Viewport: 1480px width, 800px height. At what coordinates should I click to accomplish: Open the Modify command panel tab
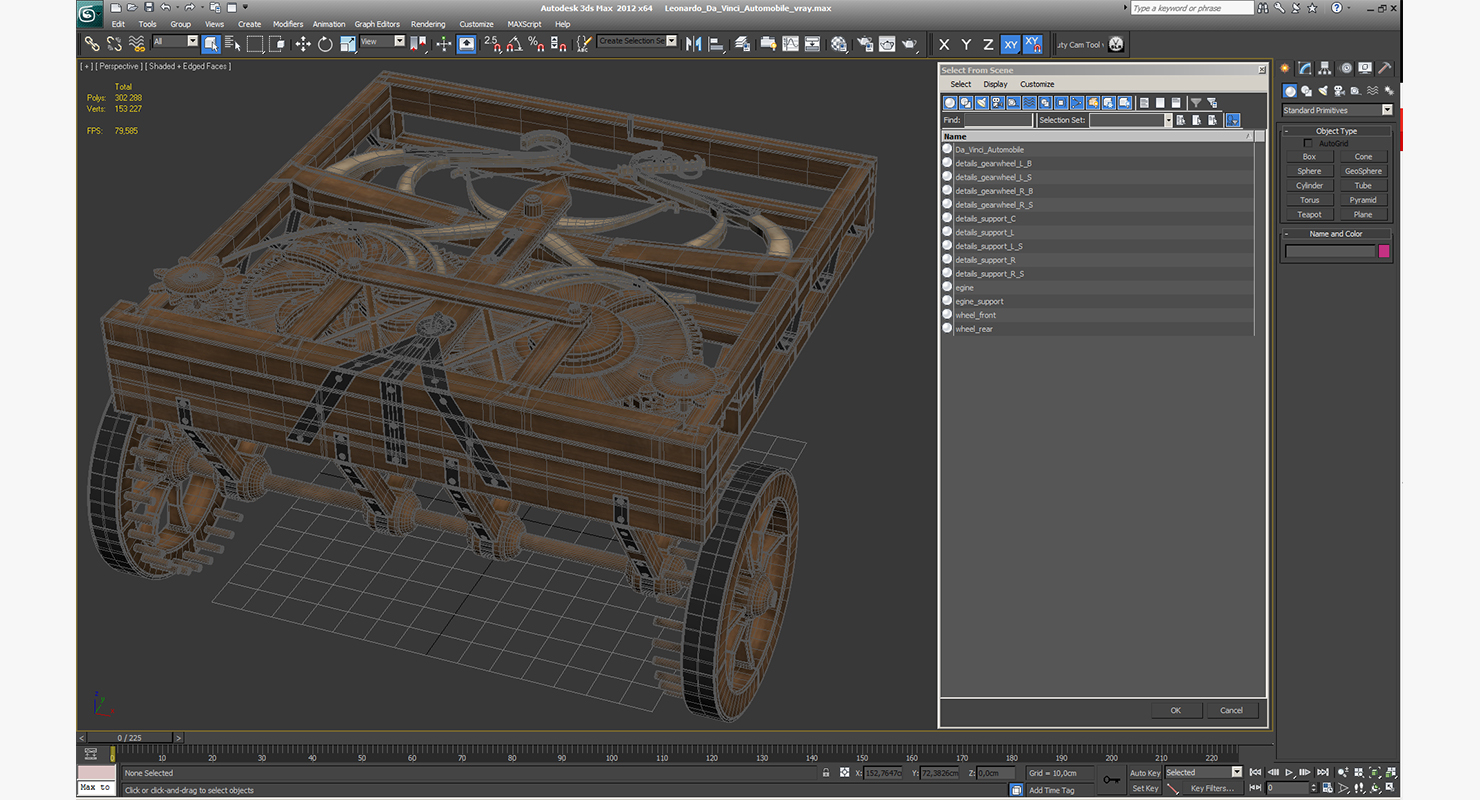1305,68
